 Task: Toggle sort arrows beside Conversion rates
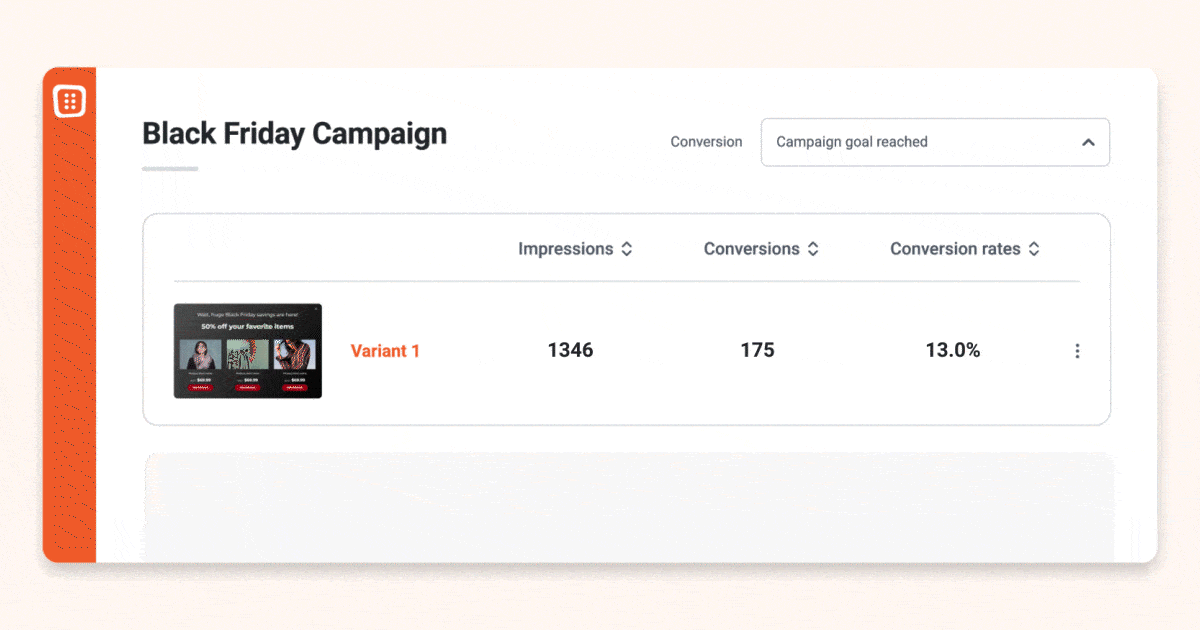tap(1034, 249)
